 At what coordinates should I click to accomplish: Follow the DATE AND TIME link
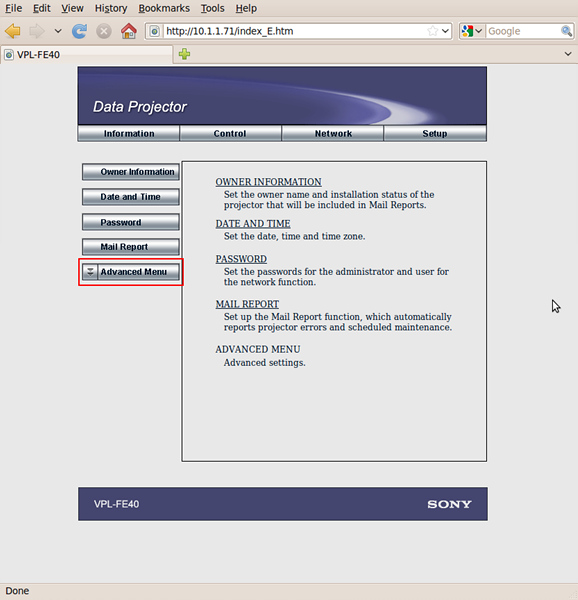[253, 223]
